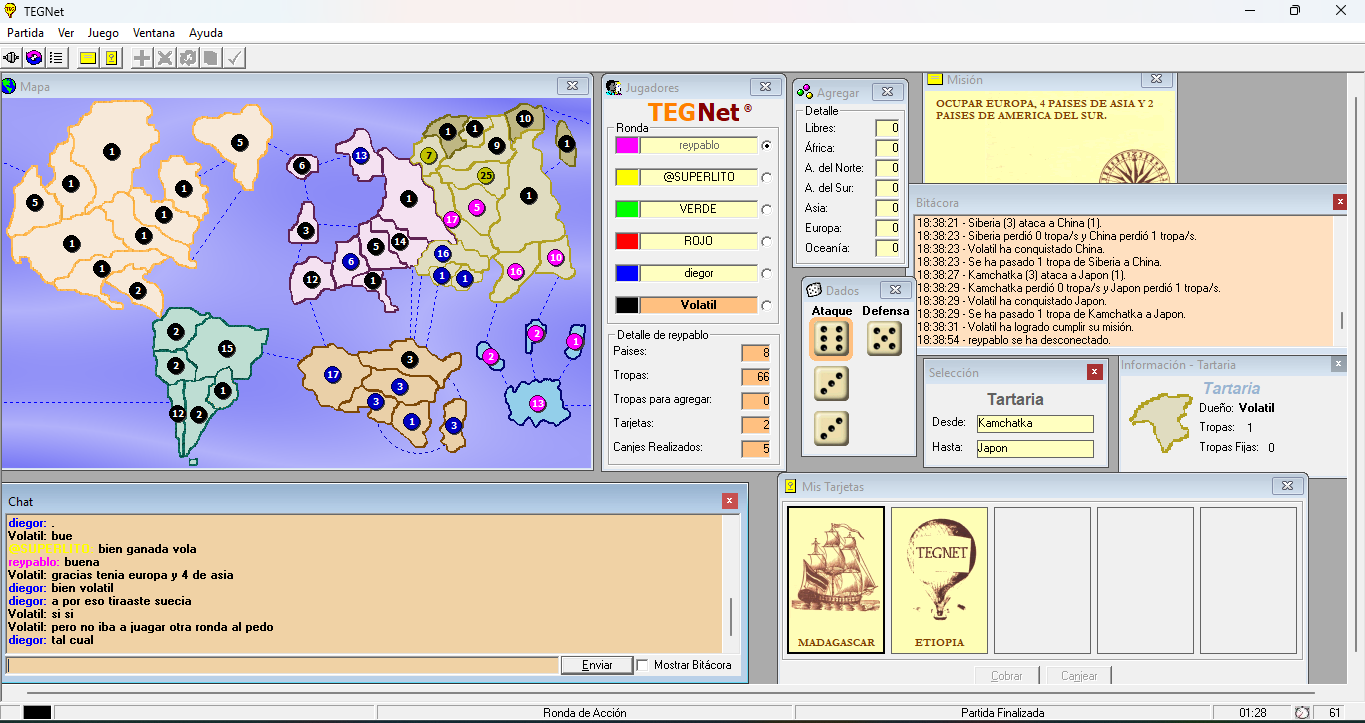Image resolution: width=1365 pixels, height=723 pixels.
Task: Click the magenta color swatch for reypablo
Action: (x=627, y=145)
